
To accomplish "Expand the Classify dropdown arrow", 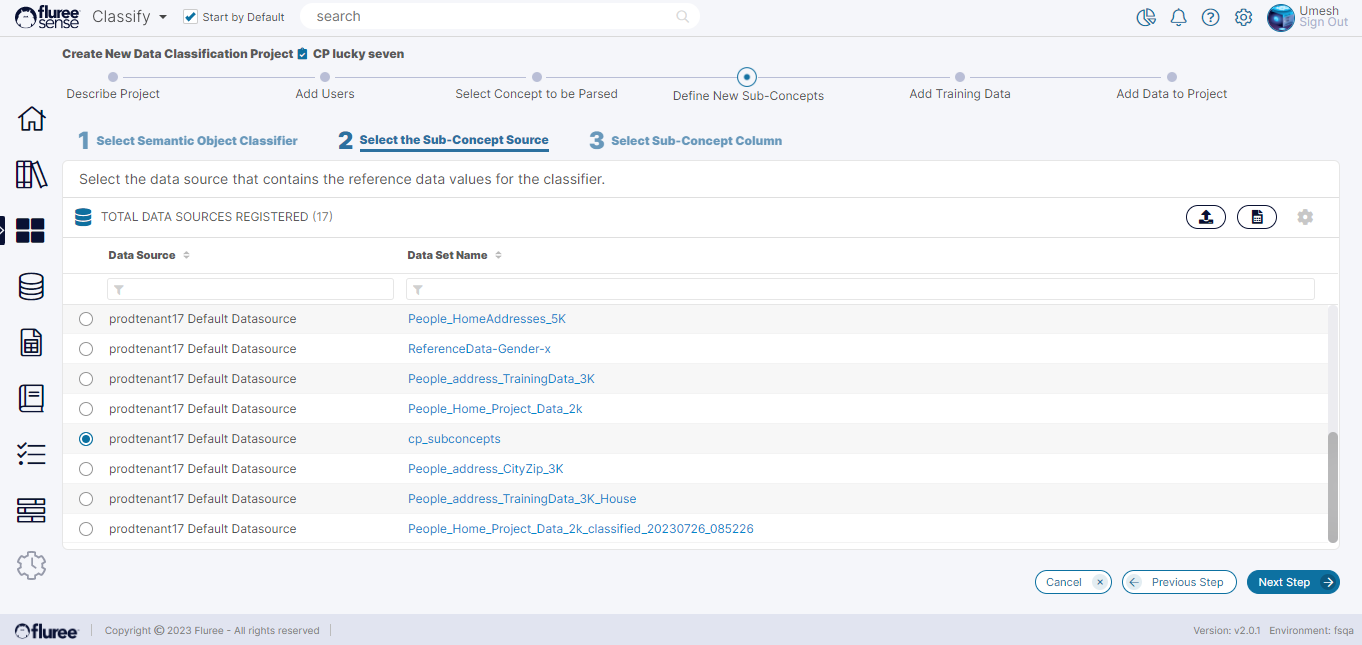I will pos(163,17).
